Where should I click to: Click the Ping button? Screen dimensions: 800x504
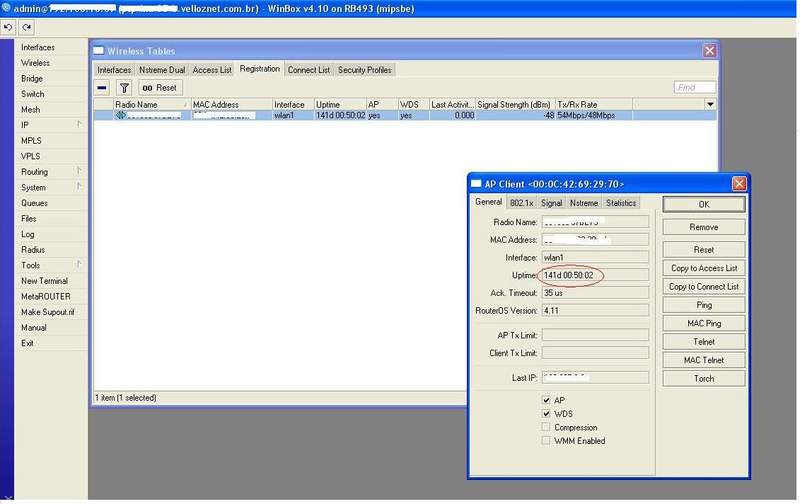(x=704, y=305)
